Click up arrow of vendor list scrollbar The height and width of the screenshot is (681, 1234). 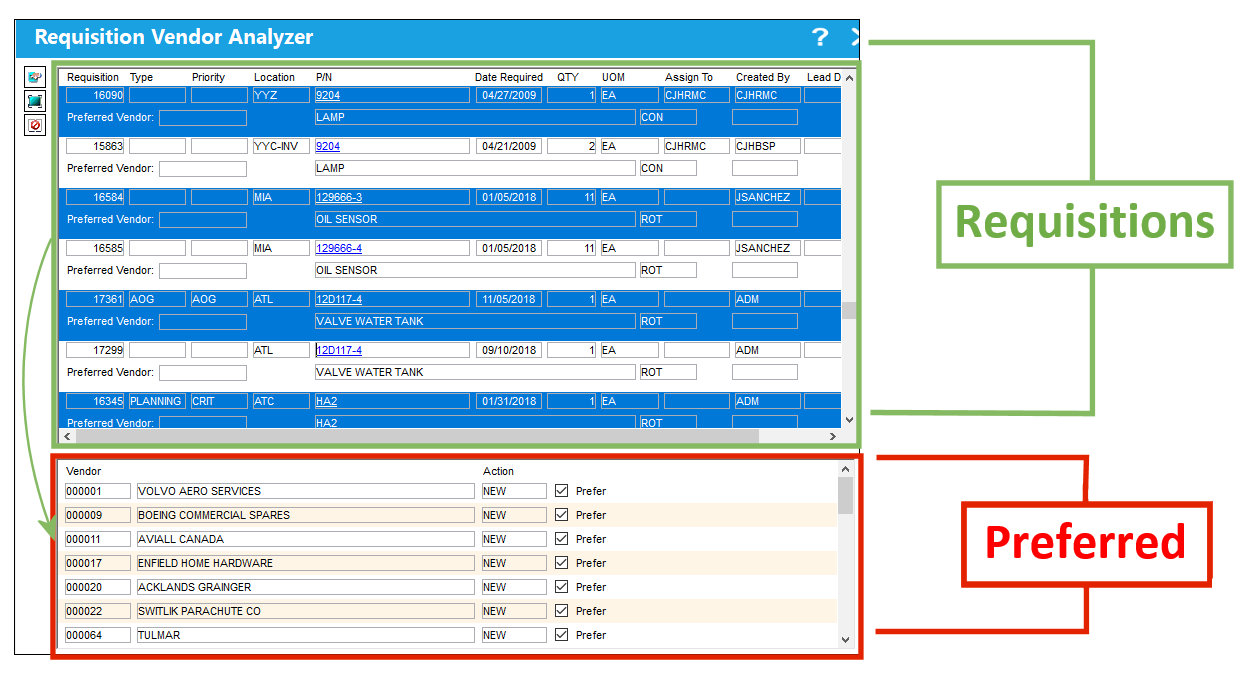(x=845, y=468)
